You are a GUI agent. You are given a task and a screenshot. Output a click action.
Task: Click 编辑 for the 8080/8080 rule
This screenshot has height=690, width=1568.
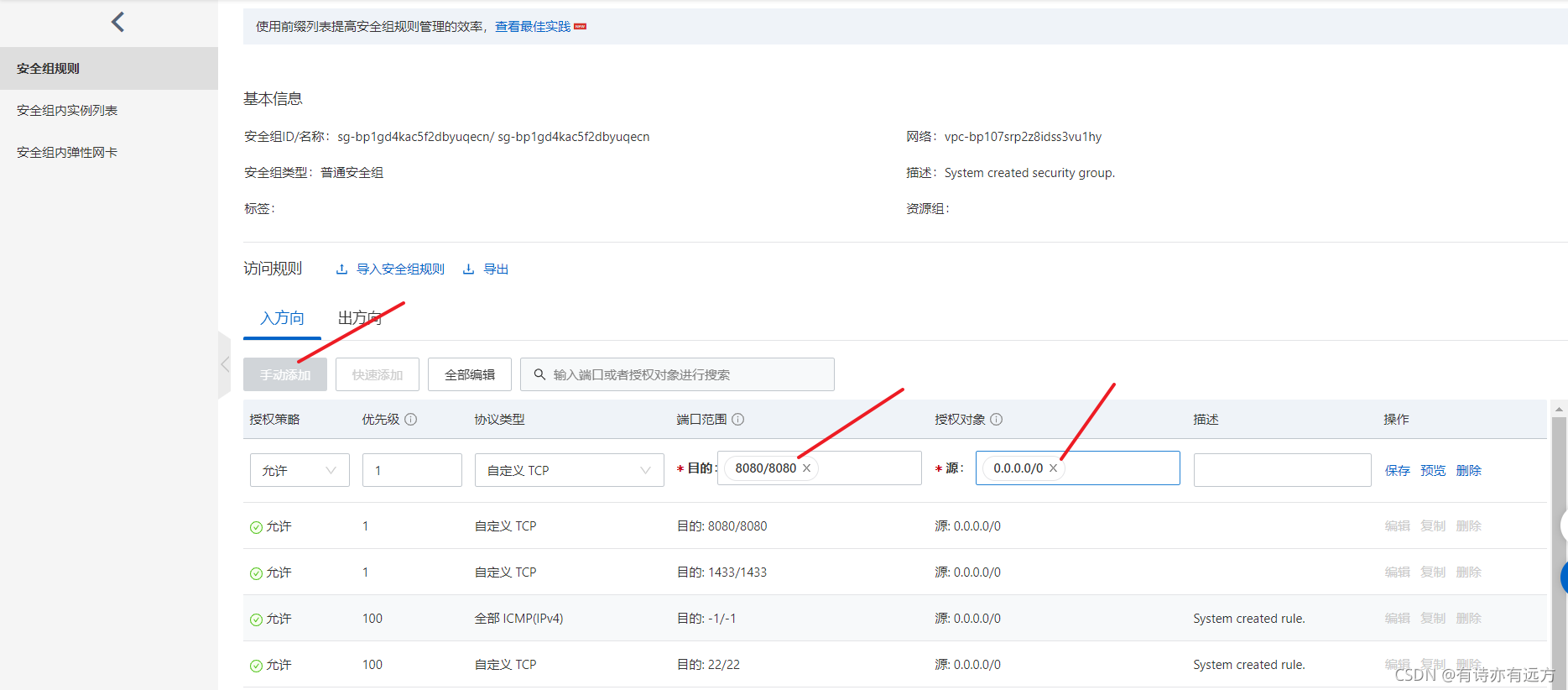pos(1398,526)
